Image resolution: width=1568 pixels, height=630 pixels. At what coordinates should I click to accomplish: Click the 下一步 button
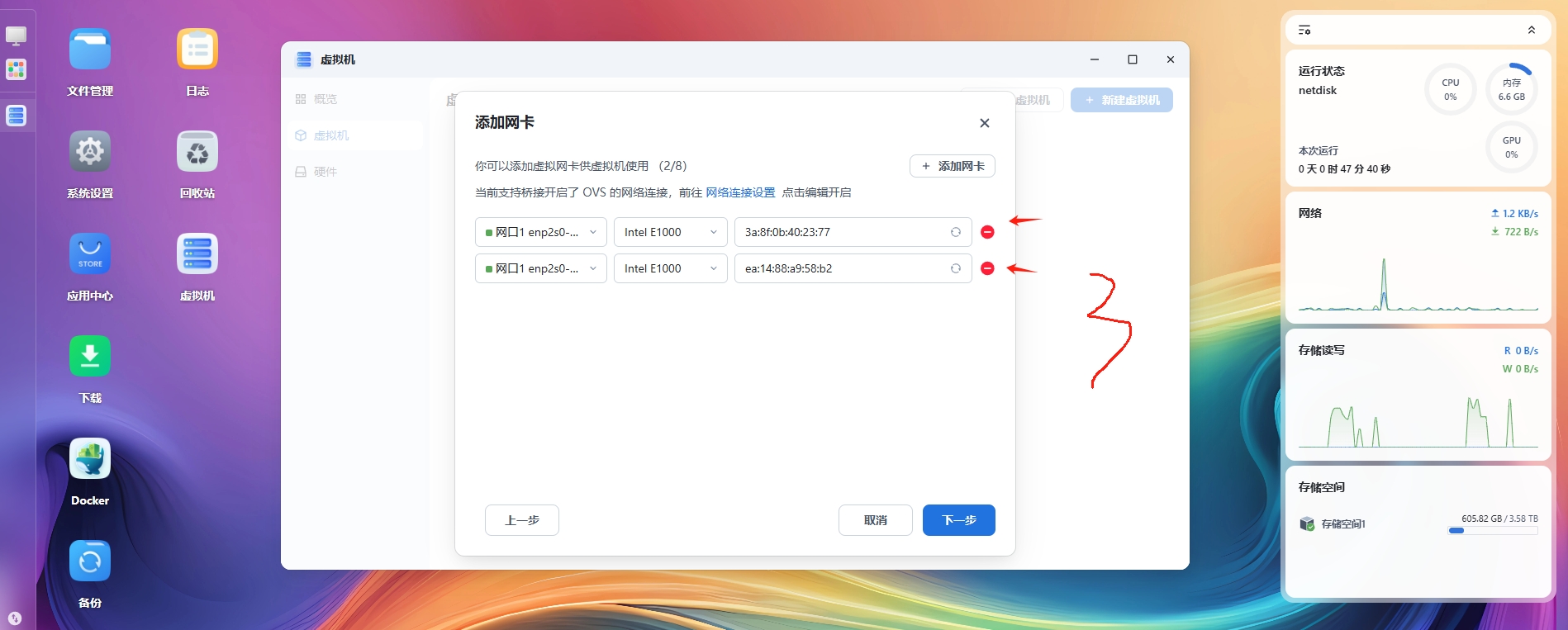[958, 520]
